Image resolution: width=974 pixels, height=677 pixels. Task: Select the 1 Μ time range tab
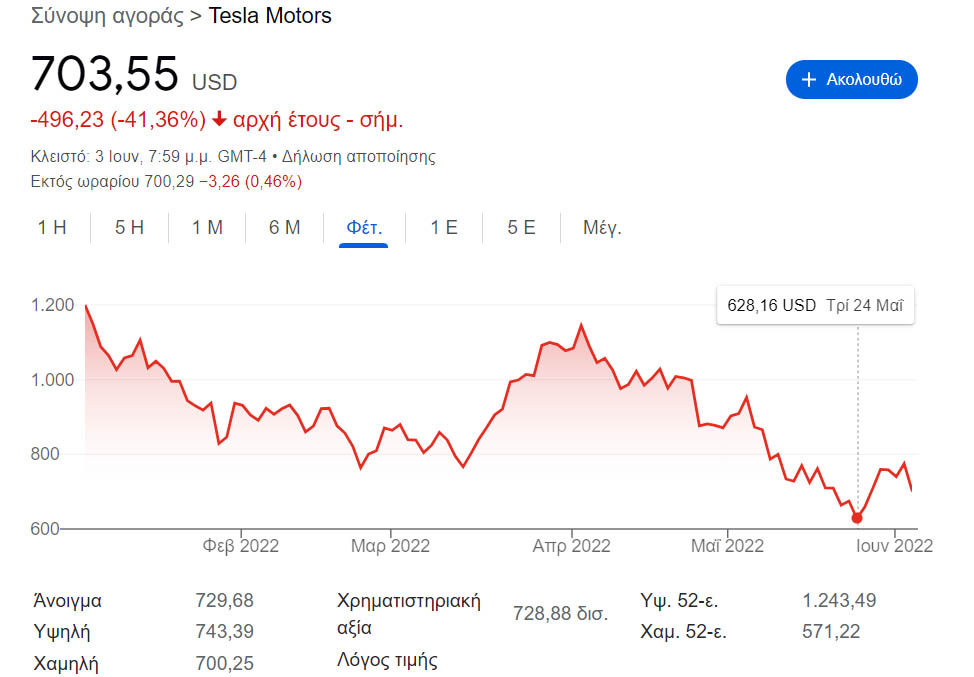pyautogui.click(x=207, y=227)
